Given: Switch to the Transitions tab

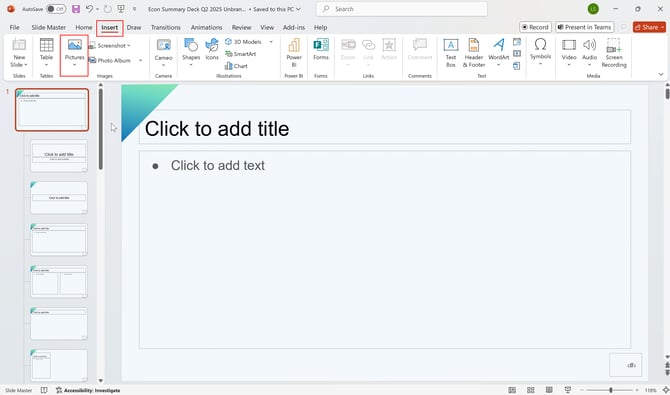Looking at the screenshot, I should pos(166,27).
